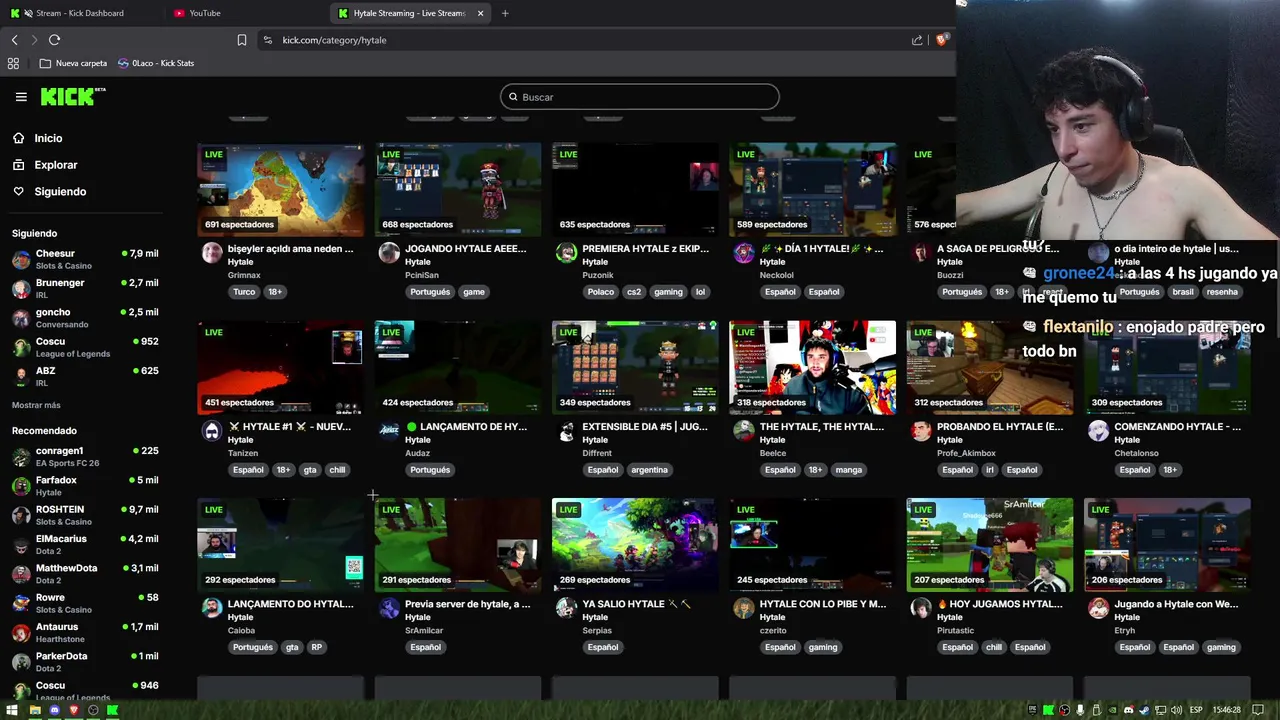Open the Grimnax stream thumbnail with 691 espectadores
Image resolution: width=1280 pixels, height=720 pixels.
pos(281,189)
